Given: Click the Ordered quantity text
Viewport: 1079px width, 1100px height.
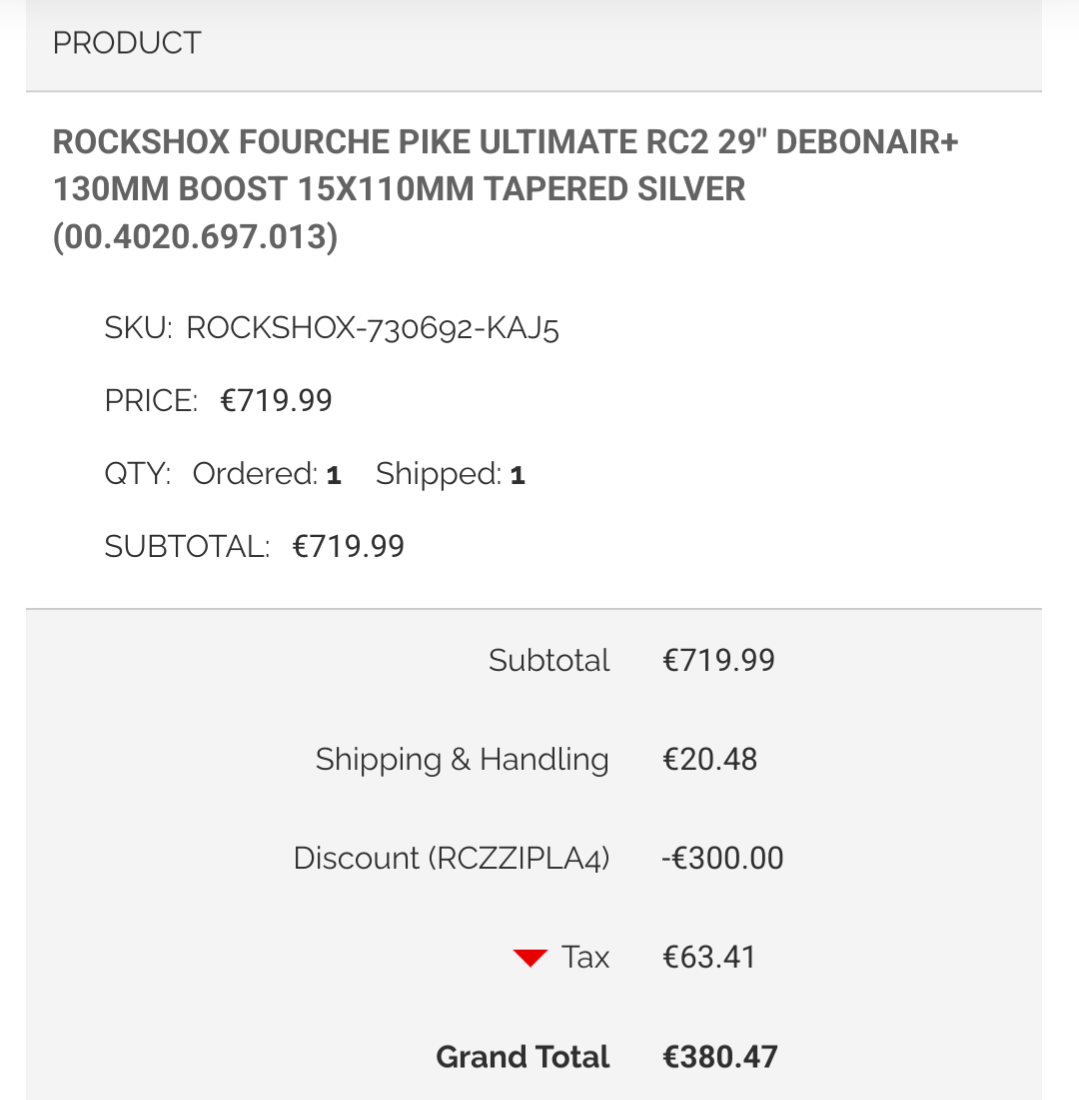Looking at the screenshot, I should pyautogui.click(x=267, y=474).
